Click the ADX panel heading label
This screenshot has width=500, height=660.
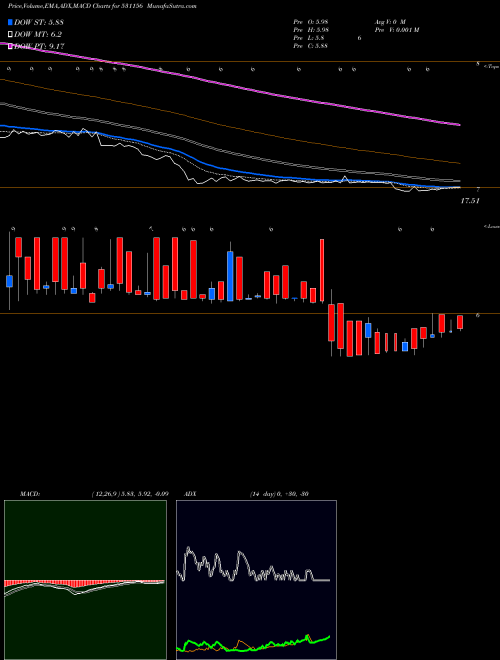point(190,494)
